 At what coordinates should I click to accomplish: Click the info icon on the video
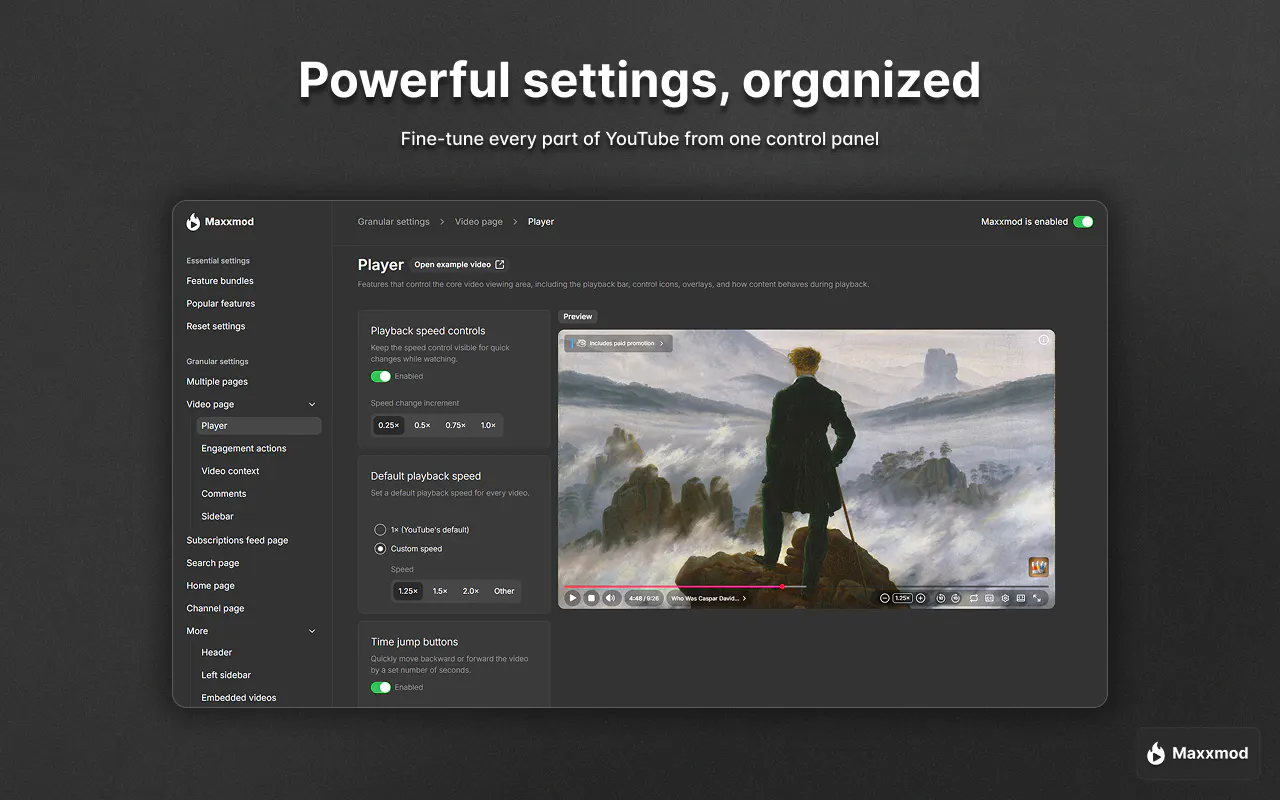[x=1044, y=340]
